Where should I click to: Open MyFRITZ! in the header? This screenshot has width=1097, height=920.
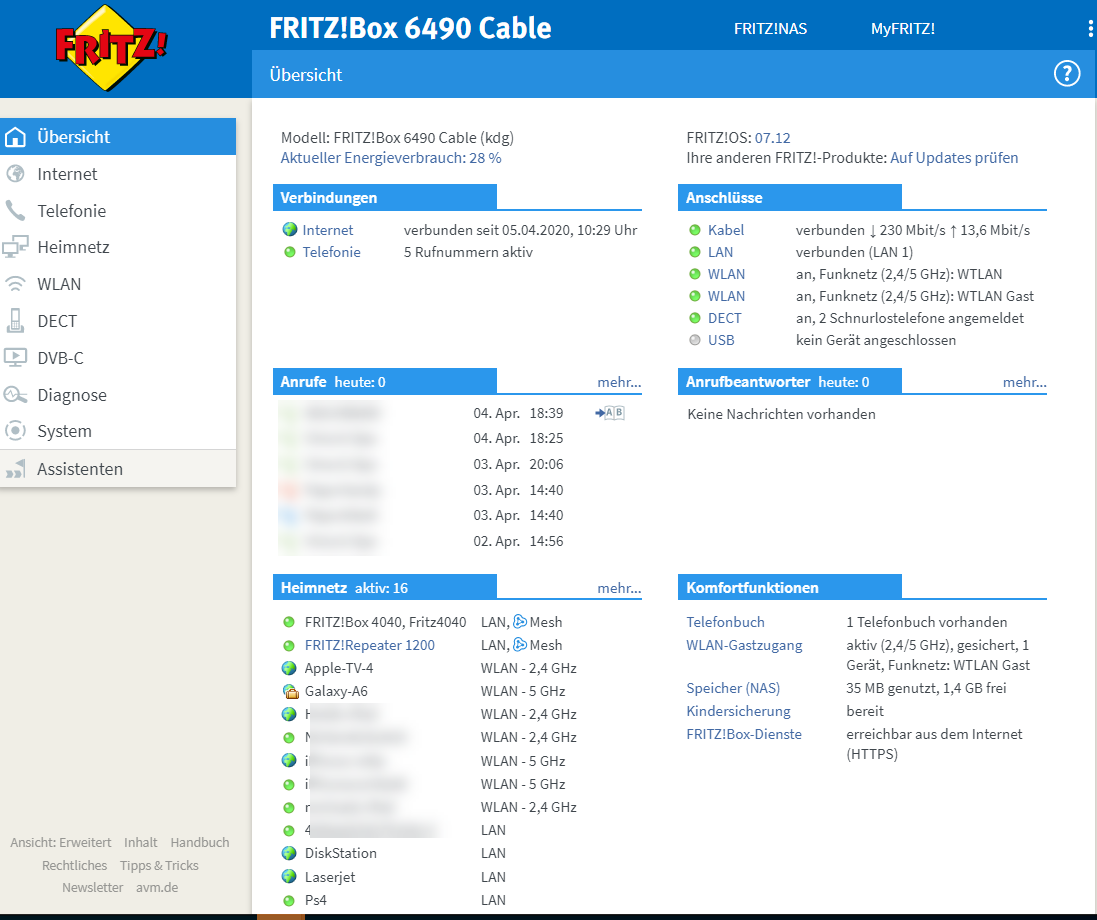pyautogui.click(x=903, y=29)
